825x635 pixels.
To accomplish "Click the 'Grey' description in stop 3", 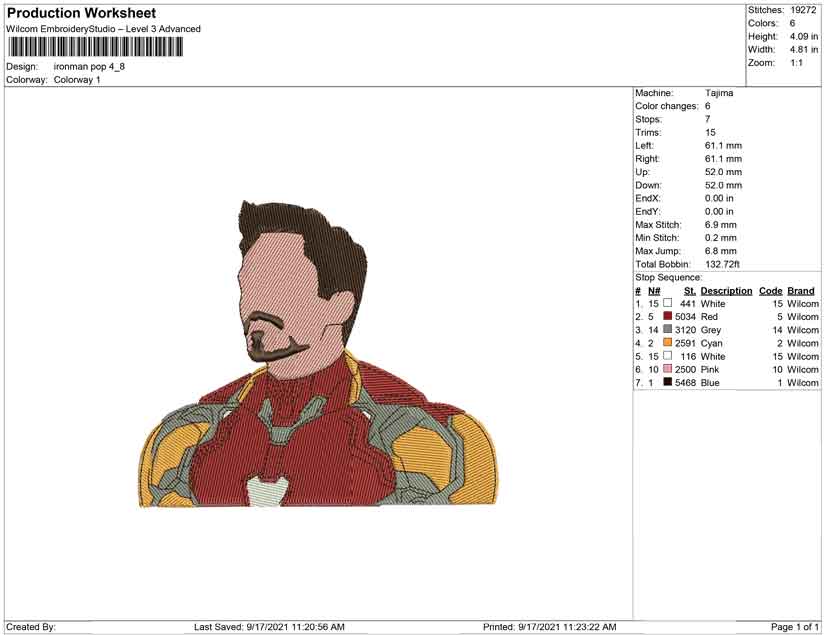I will 710,330.
